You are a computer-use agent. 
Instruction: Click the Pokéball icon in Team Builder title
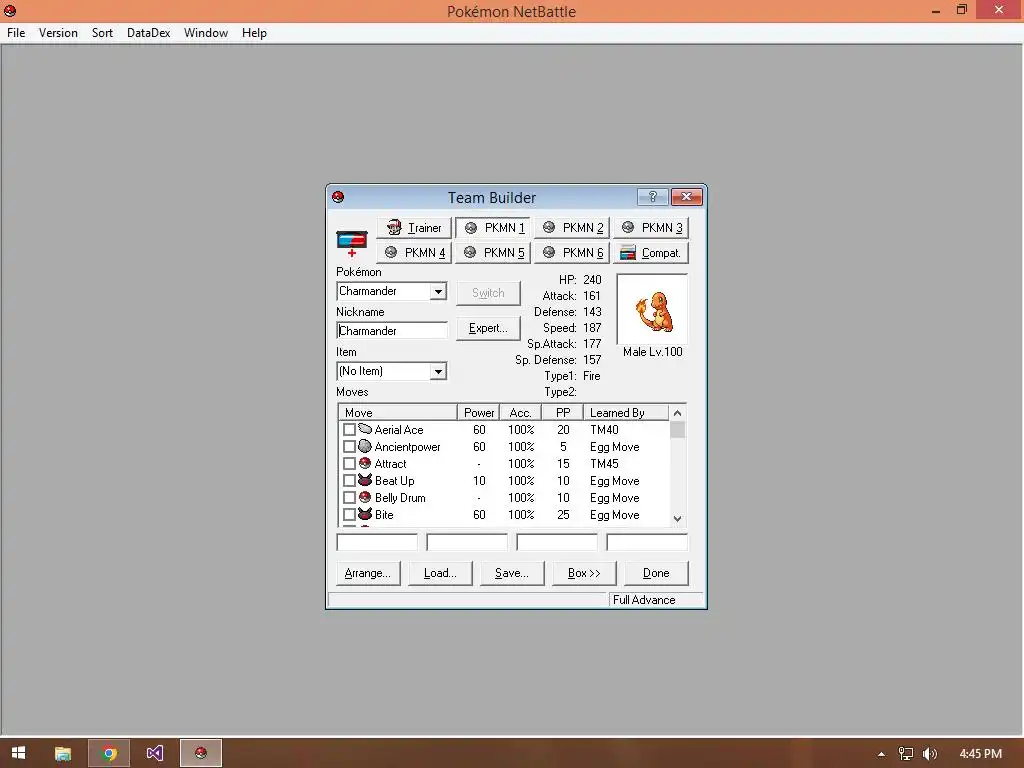click(x=338, y=197)
